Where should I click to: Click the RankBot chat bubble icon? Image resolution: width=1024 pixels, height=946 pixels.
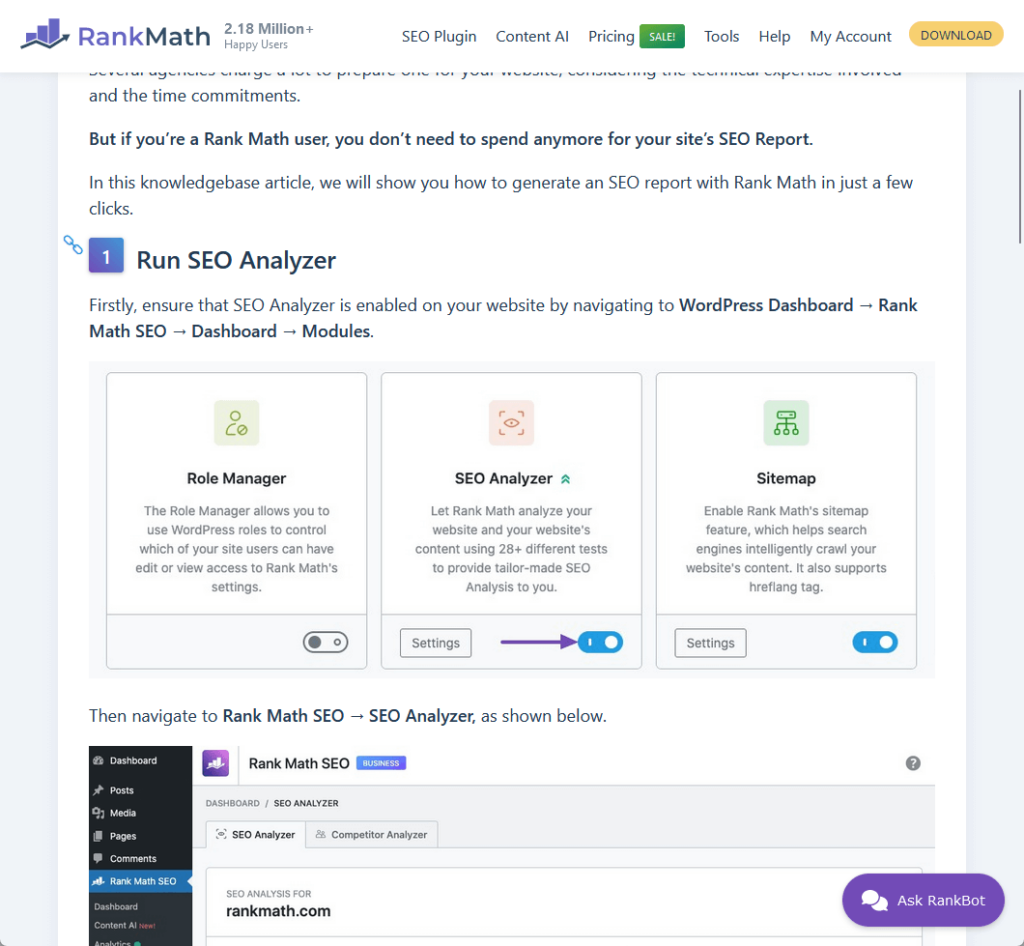click(874, 900)
